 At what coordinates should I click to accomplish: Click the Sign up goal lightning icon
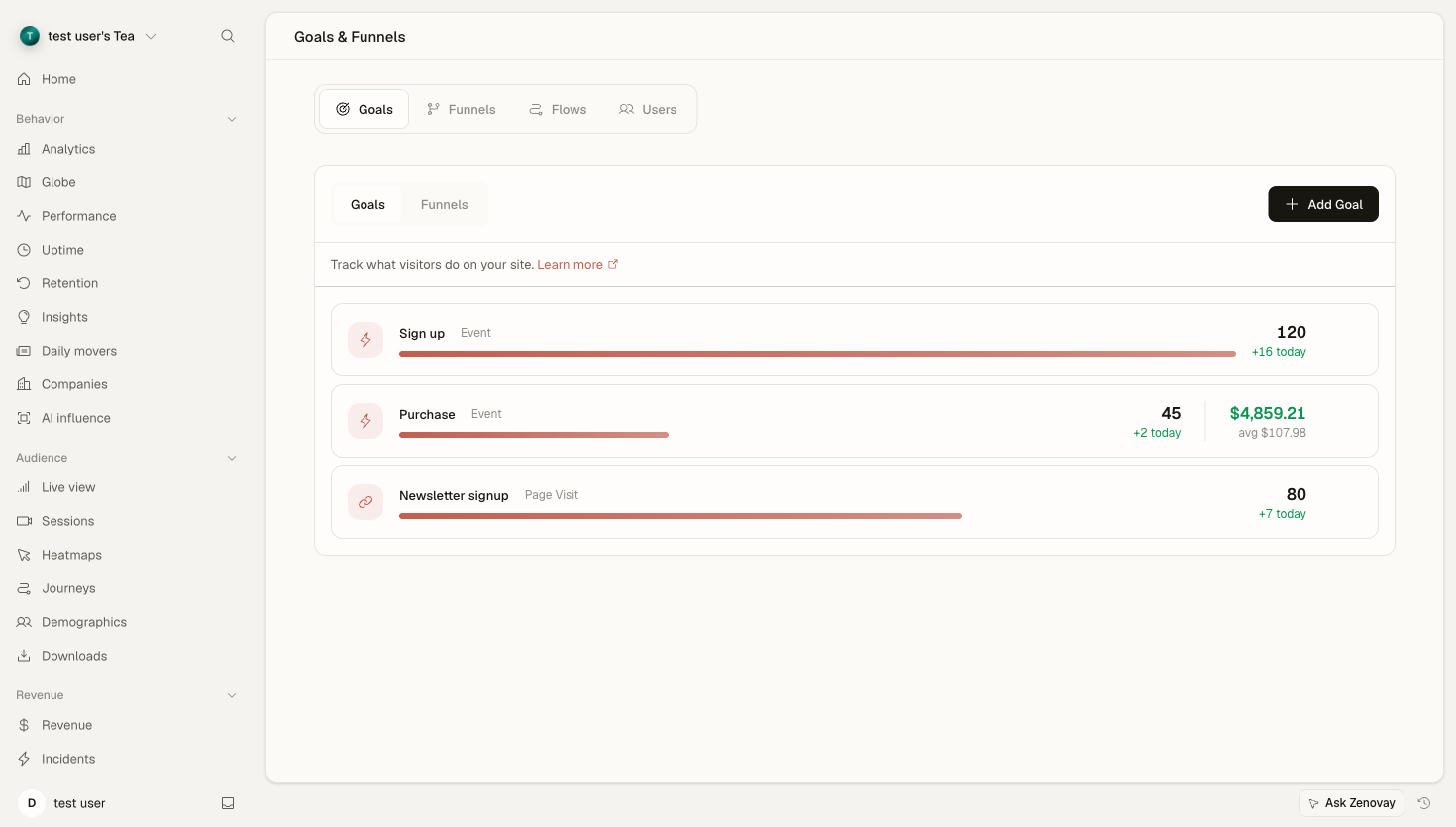(365, 340)
